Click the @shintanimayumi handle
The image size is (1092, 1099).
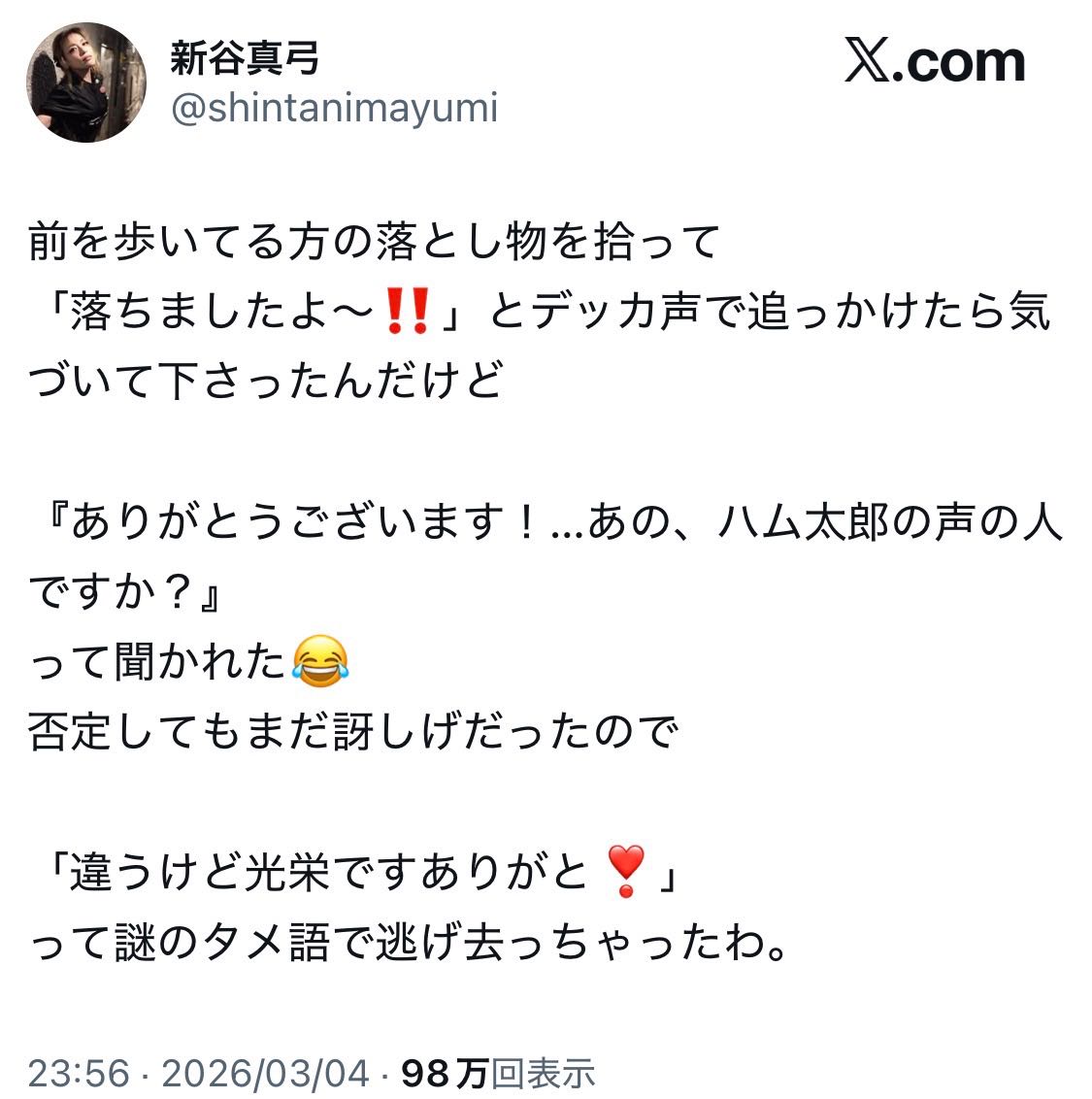coord(334,108)
